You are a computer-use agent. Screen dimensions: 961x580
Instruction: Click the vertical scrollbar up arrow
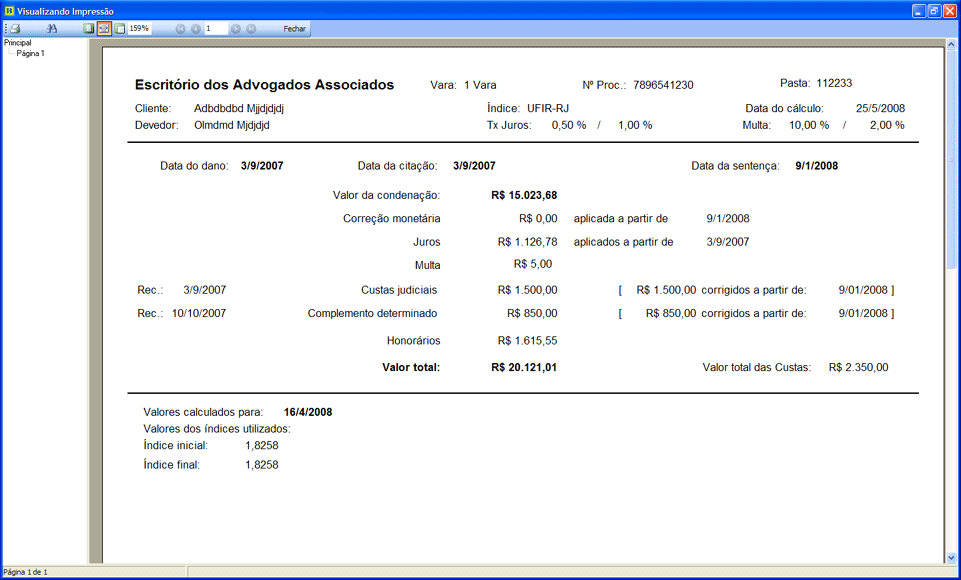coord(951,44)
